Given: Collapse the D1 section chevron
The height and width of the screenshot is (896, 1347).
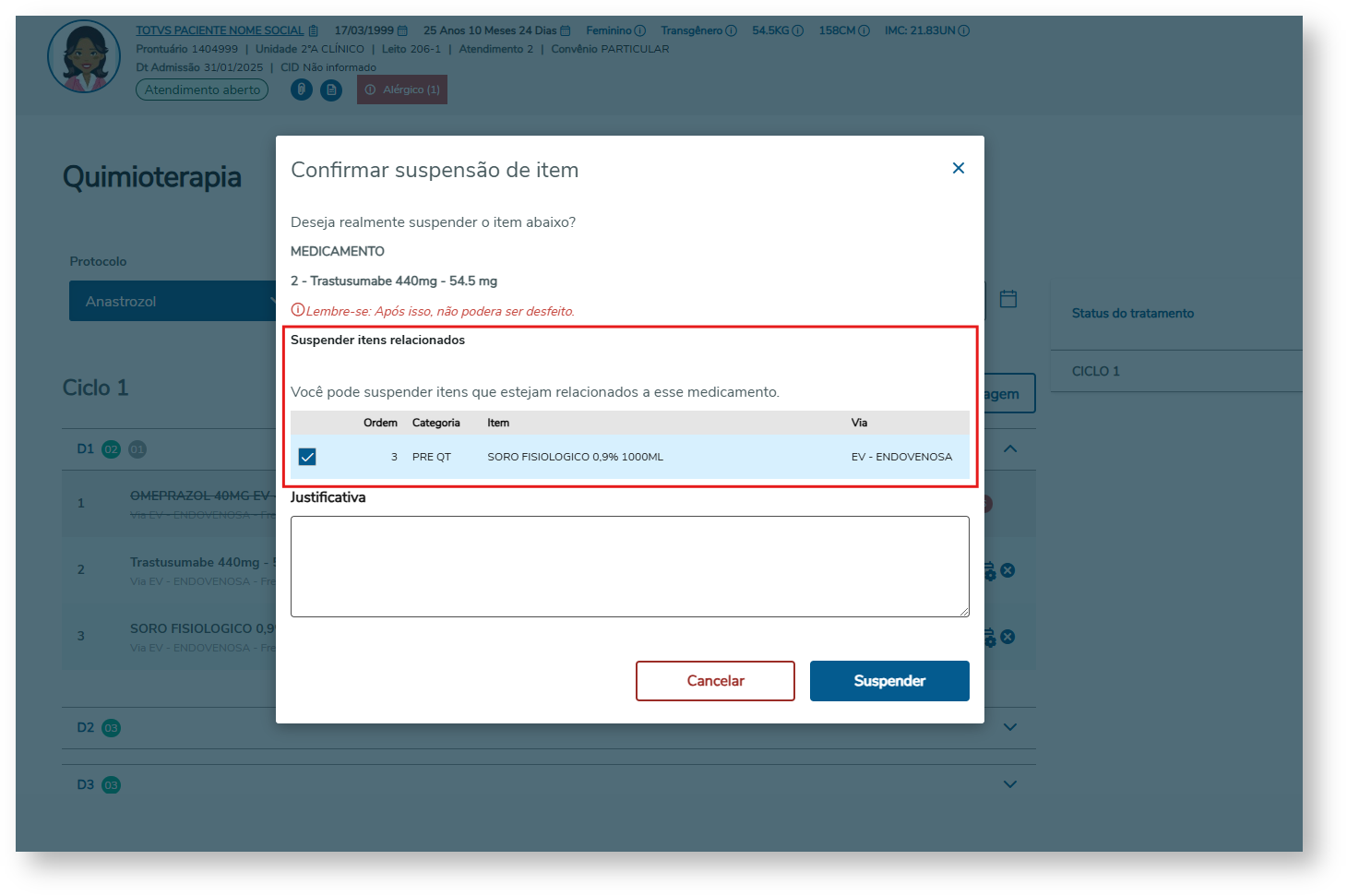Looking at the screenshot, I should [1010, 449].
